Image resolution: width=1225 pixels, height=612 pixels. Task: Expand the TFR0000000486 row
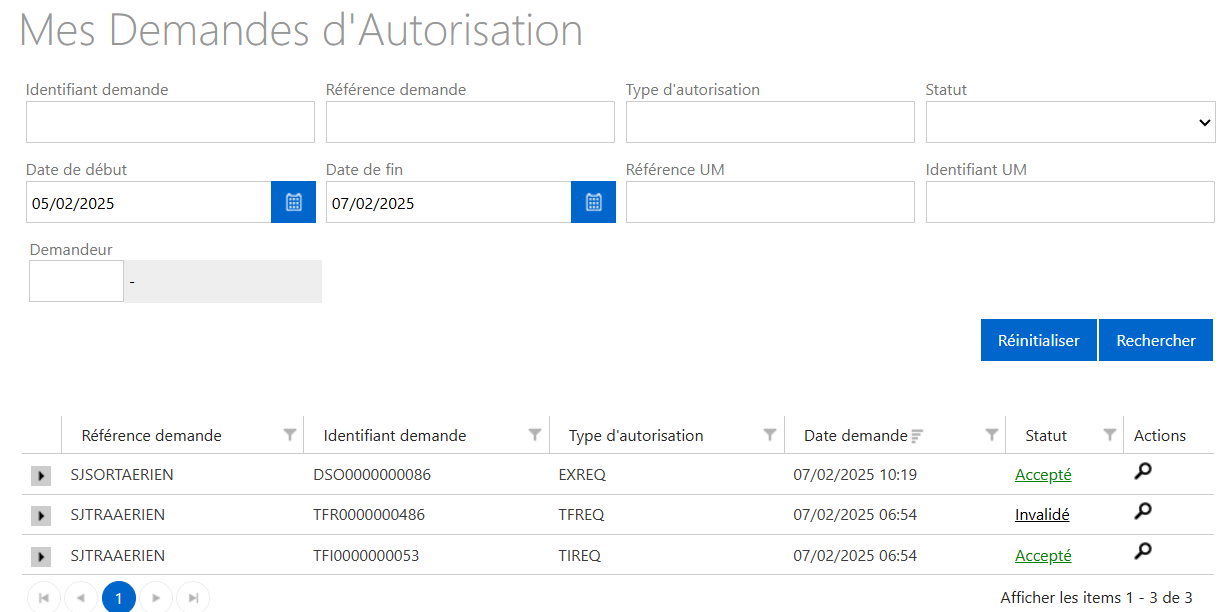pos(41,516)
